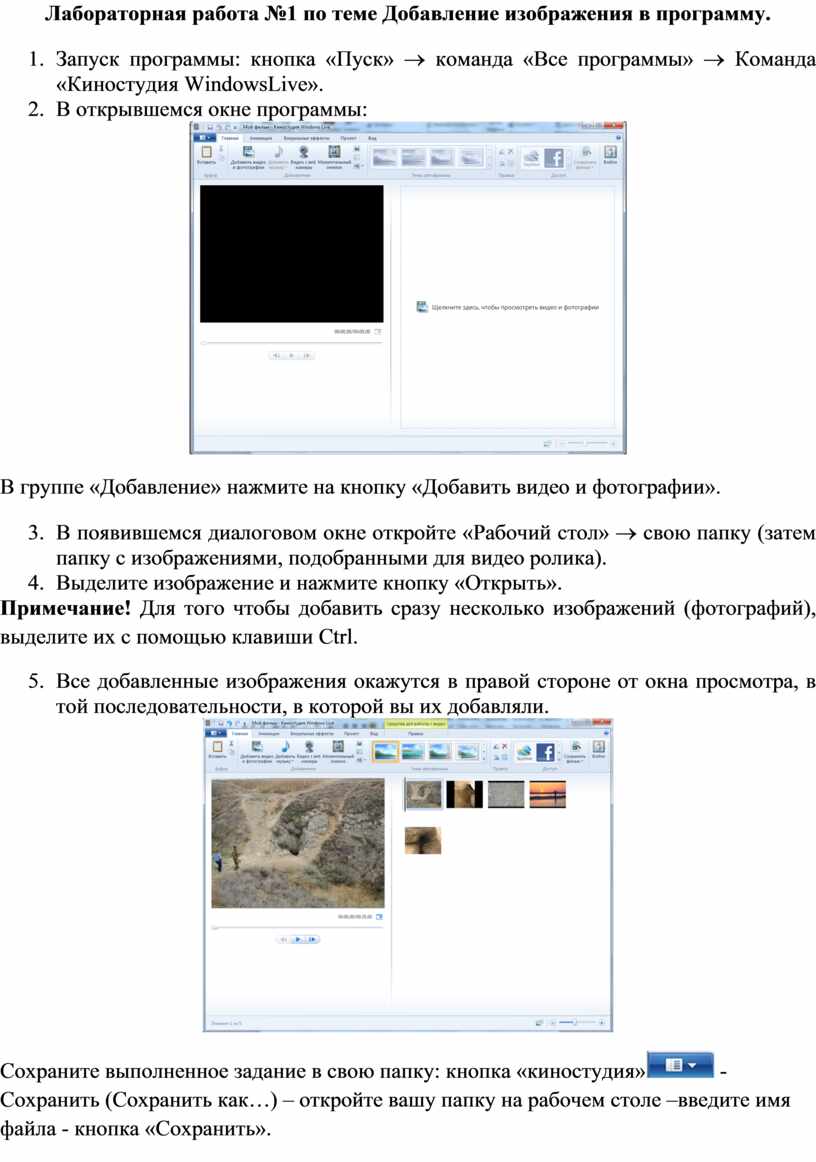The height and width of the screenshot is (1162, 816).
Task: Click the Paste icon in the black-preview window
Action: pyautogui.click(x=206, y=154)
